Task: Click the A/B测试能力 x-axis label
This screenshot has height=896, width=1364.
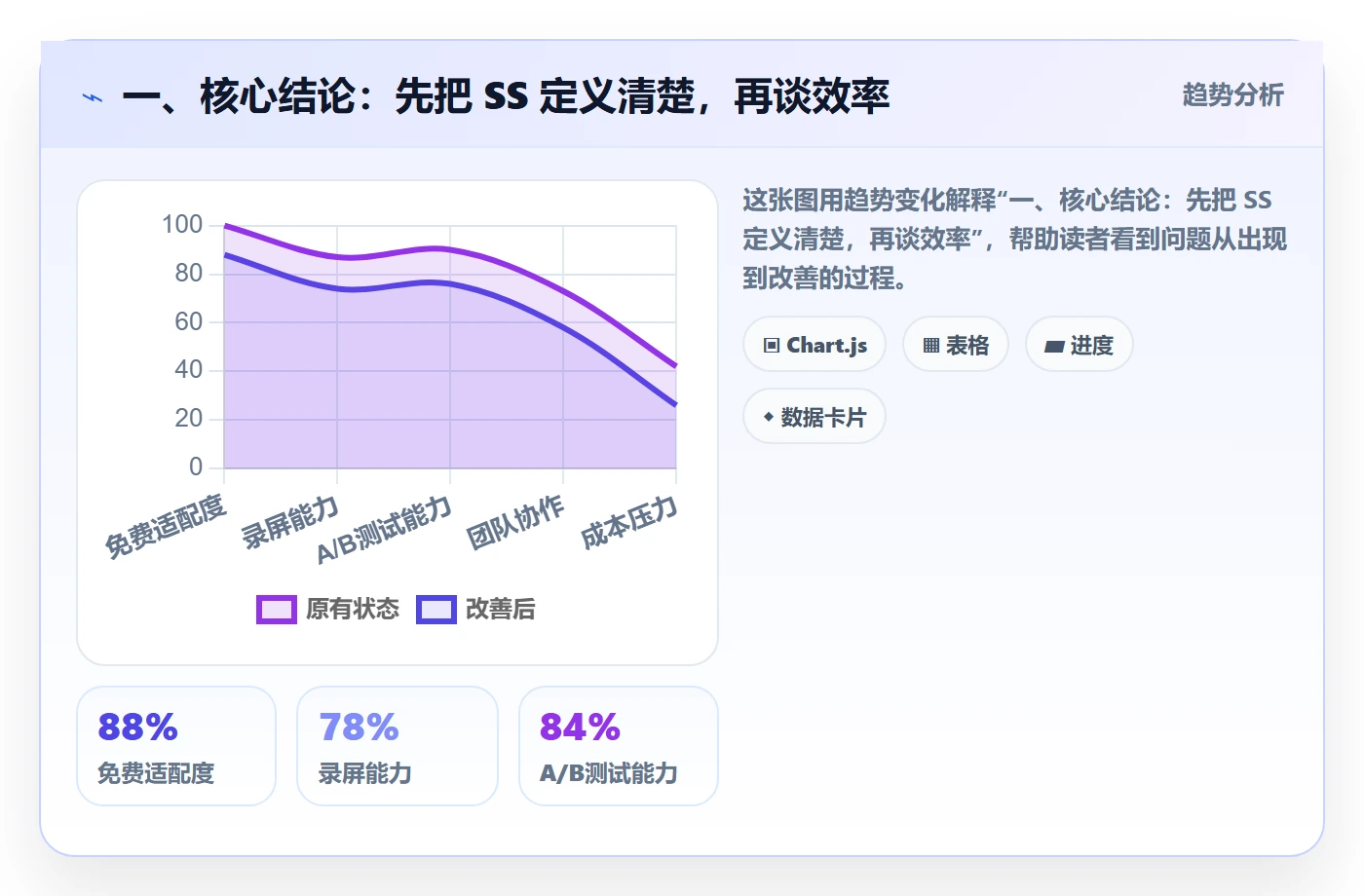Action: point(385,530)
